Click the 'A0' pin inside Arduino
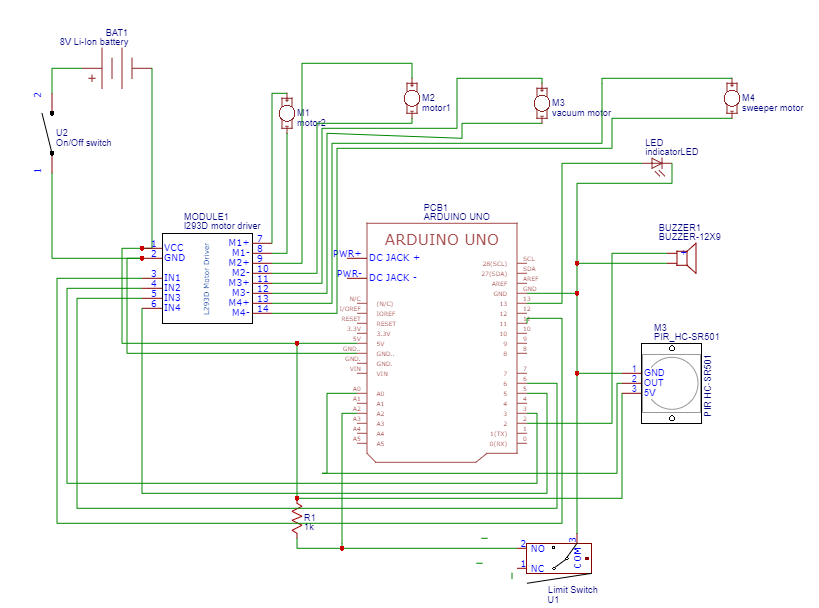819x608 pixels. click(380, 394)
